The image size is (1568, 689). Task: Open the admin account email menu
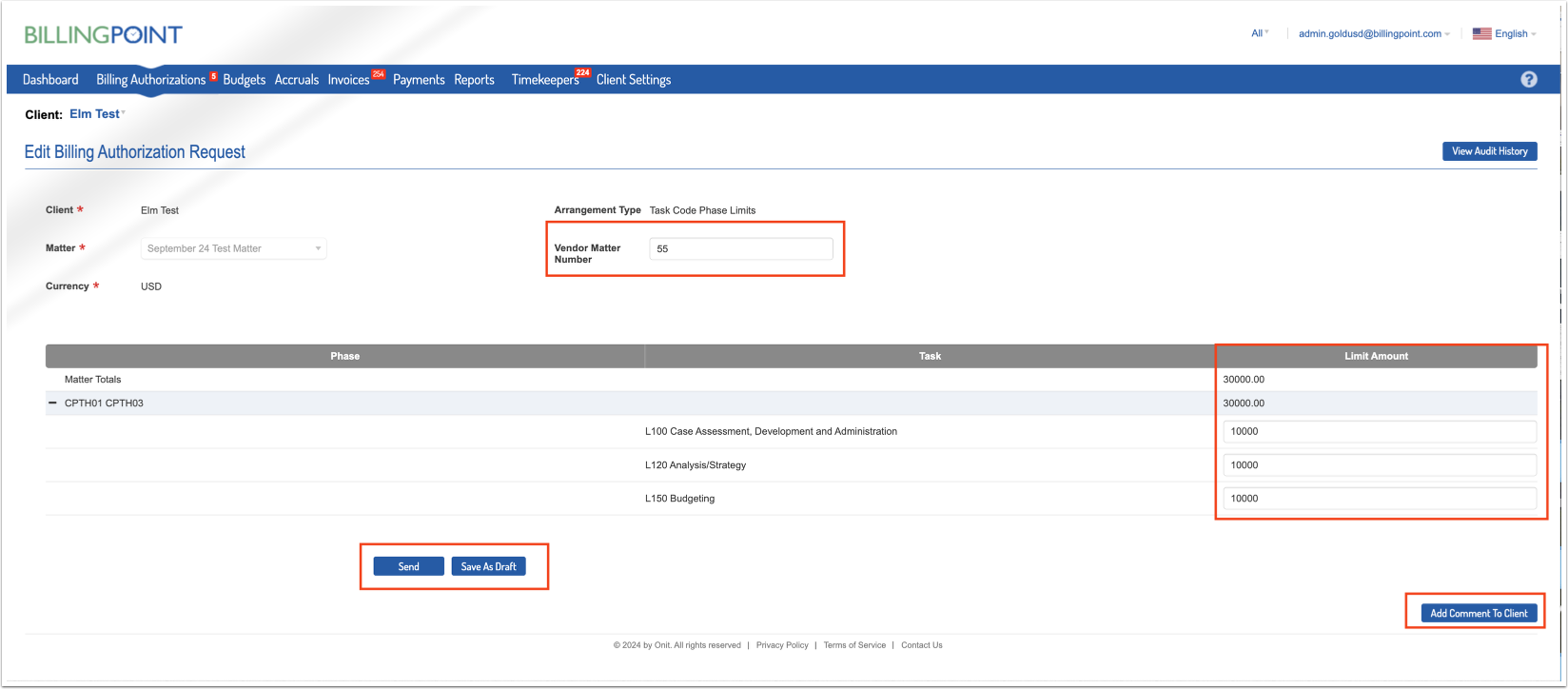click(x=1374, y=33)
